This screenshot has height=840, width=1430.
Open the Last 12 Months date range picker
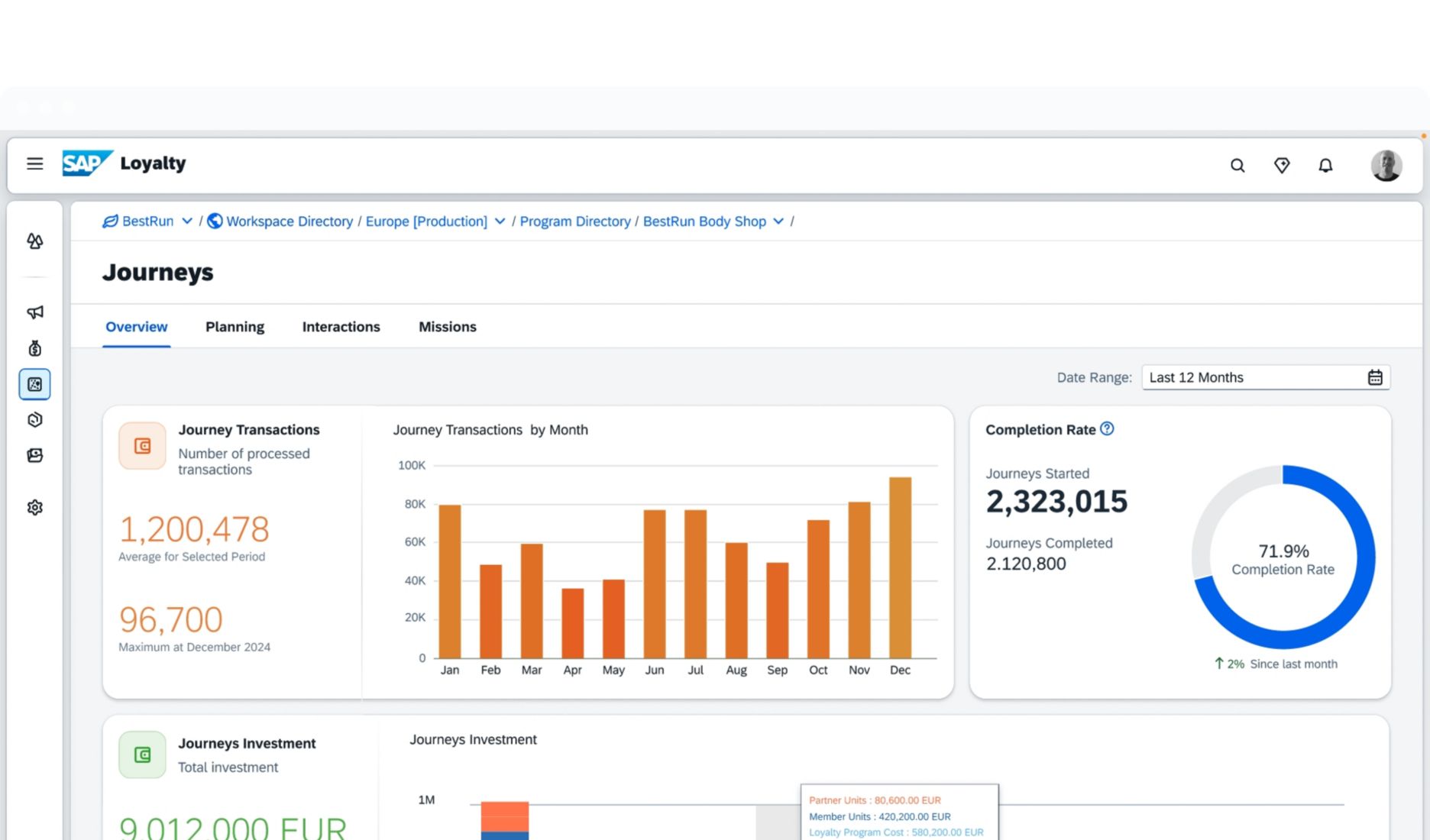click(x=1265, y=376)
